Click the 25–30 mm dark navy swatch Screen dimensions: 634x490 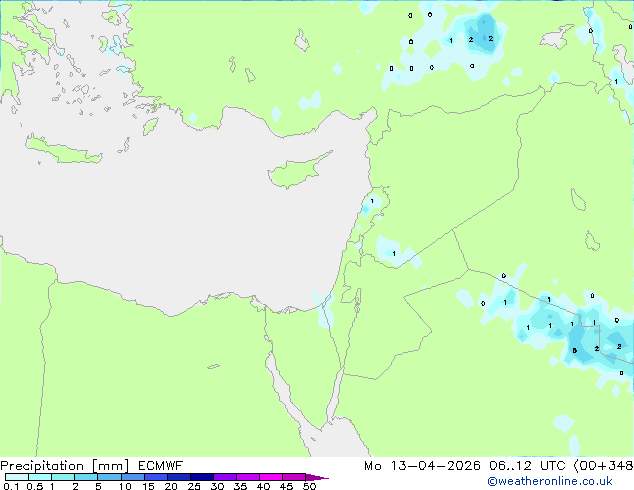point(201,477)
